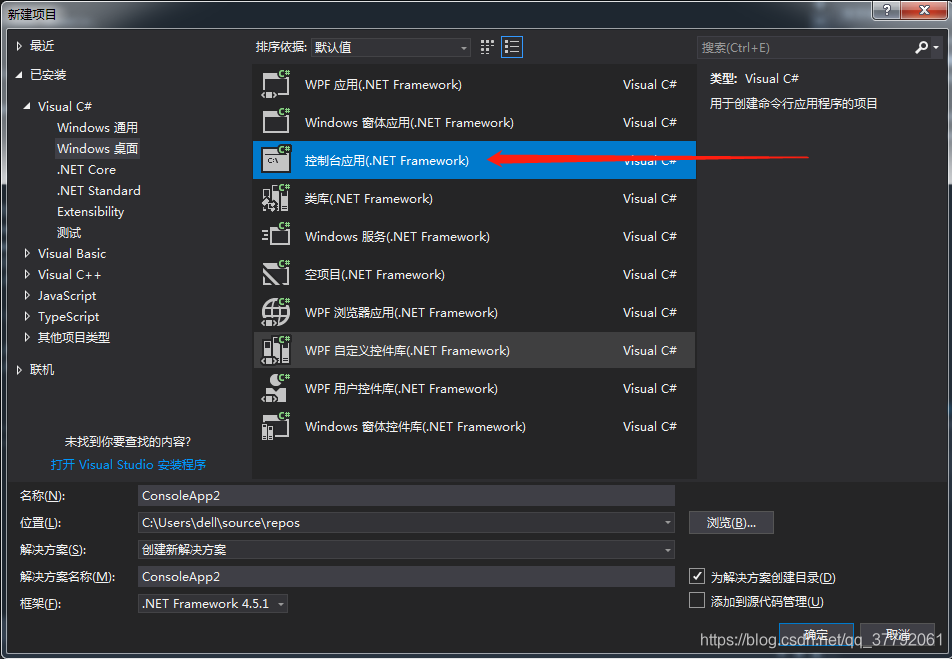Select Windows 窗体应用(.NET Framework) template name

pyautogui.click(x=409, y=123)
